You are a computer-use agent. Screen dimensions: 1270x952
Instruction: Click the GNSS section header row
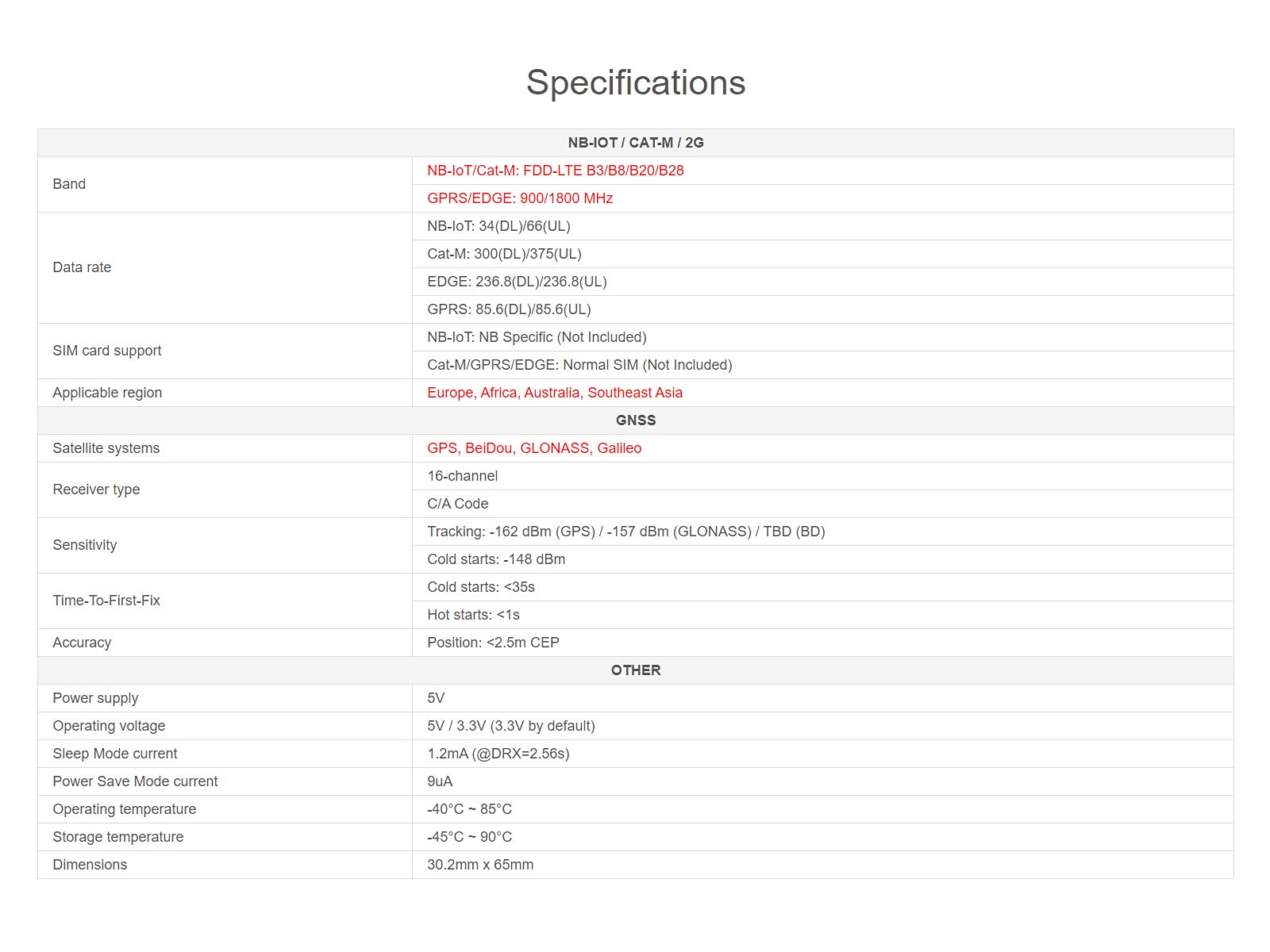(635, 420)
